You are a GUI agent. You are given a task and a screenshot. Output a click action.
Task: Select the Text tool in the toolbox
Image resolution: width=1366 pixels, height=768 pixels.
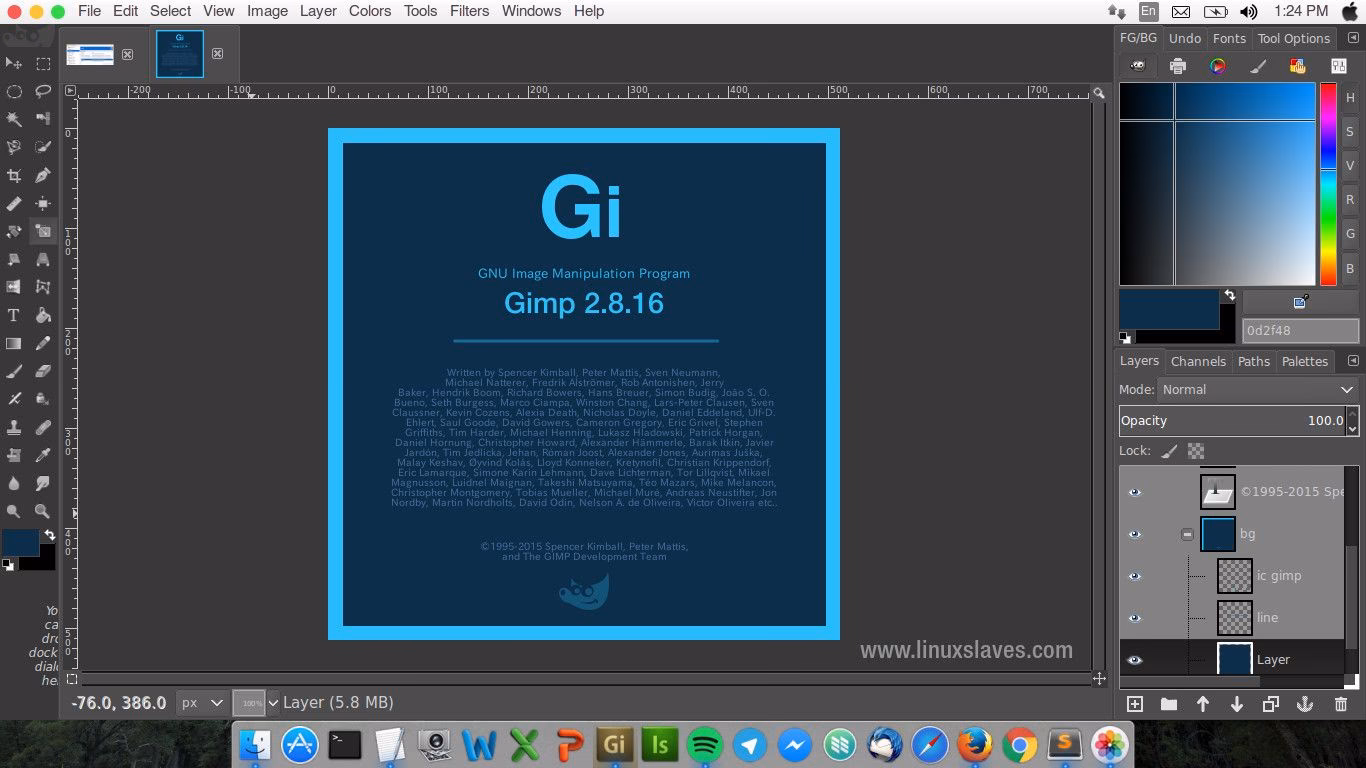[15, 315]
